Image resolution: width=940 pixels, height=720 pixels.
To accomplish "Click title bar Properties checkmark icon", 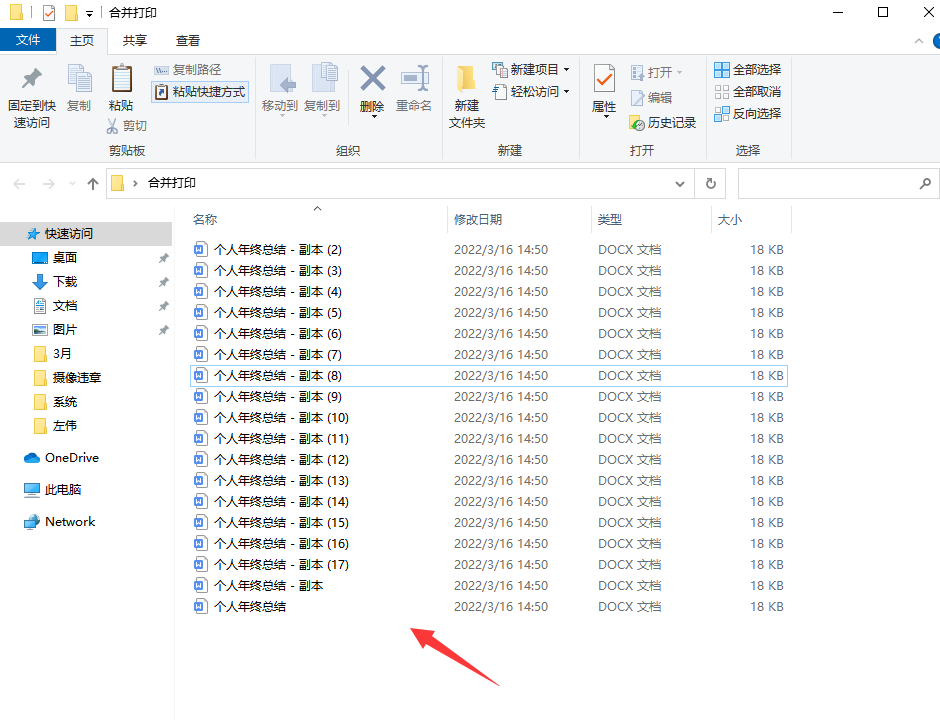I will [49, 13].
